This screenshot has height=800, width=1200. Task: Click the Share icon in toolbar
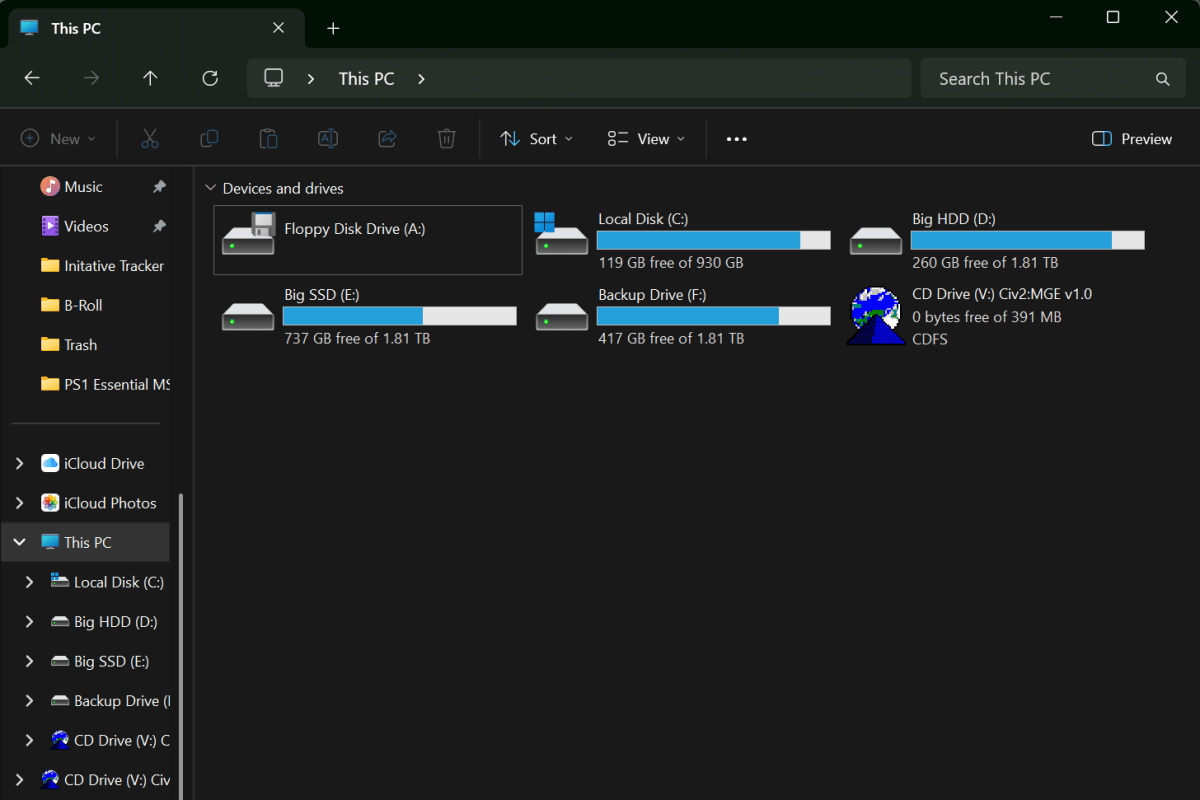point(388,139)
